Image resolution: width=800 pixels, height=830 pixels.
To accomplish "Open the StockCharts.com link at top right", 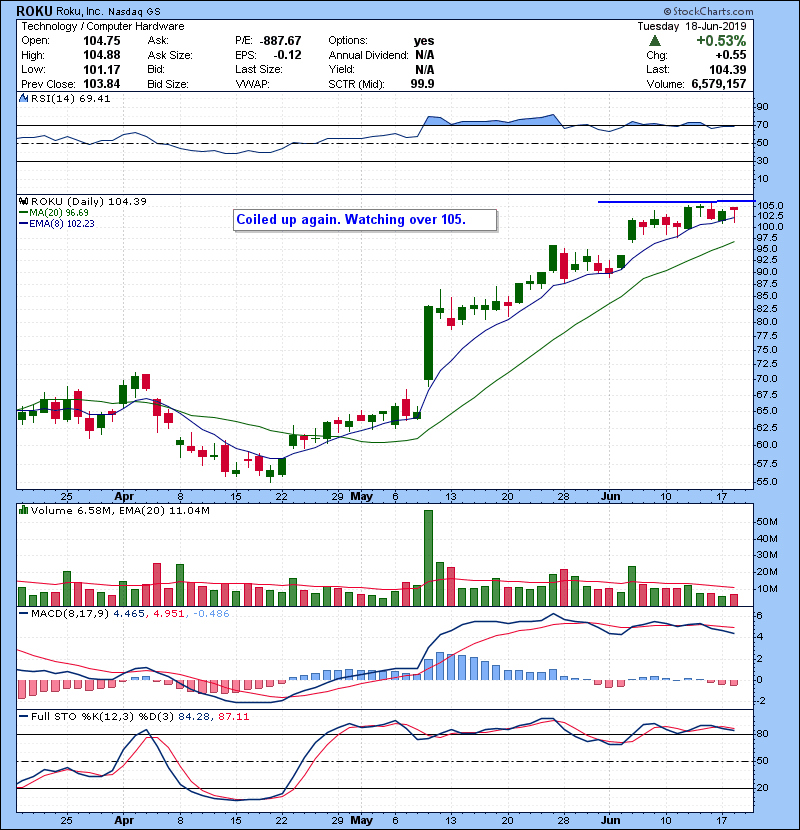I will [708, 11].
